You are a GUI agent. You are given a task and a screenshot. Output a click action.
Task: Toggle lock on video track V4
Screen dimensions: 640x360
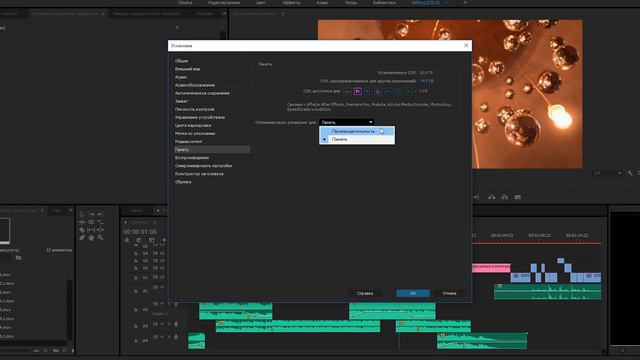click(x=136, y=253)
